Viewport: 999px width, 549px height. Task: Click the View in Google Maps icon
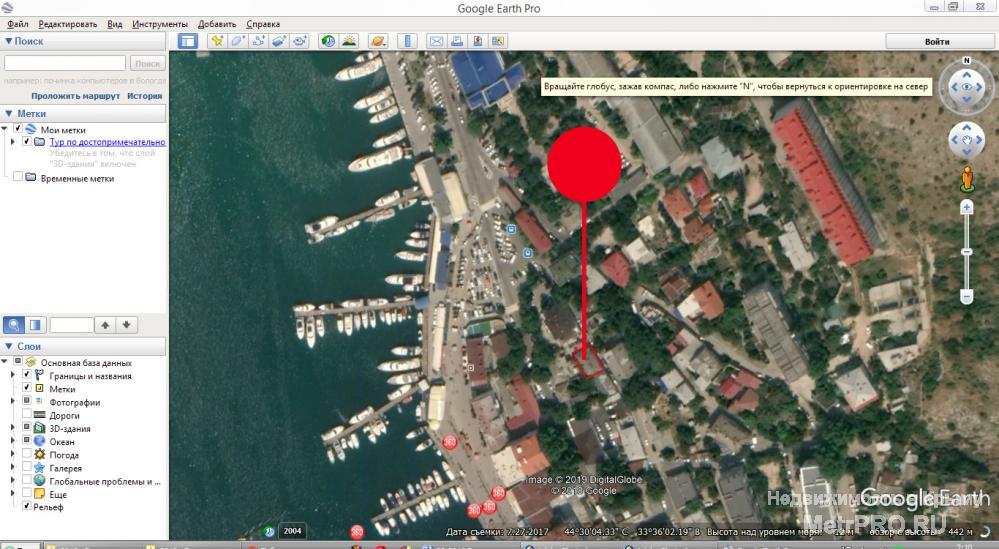[498, 41]
